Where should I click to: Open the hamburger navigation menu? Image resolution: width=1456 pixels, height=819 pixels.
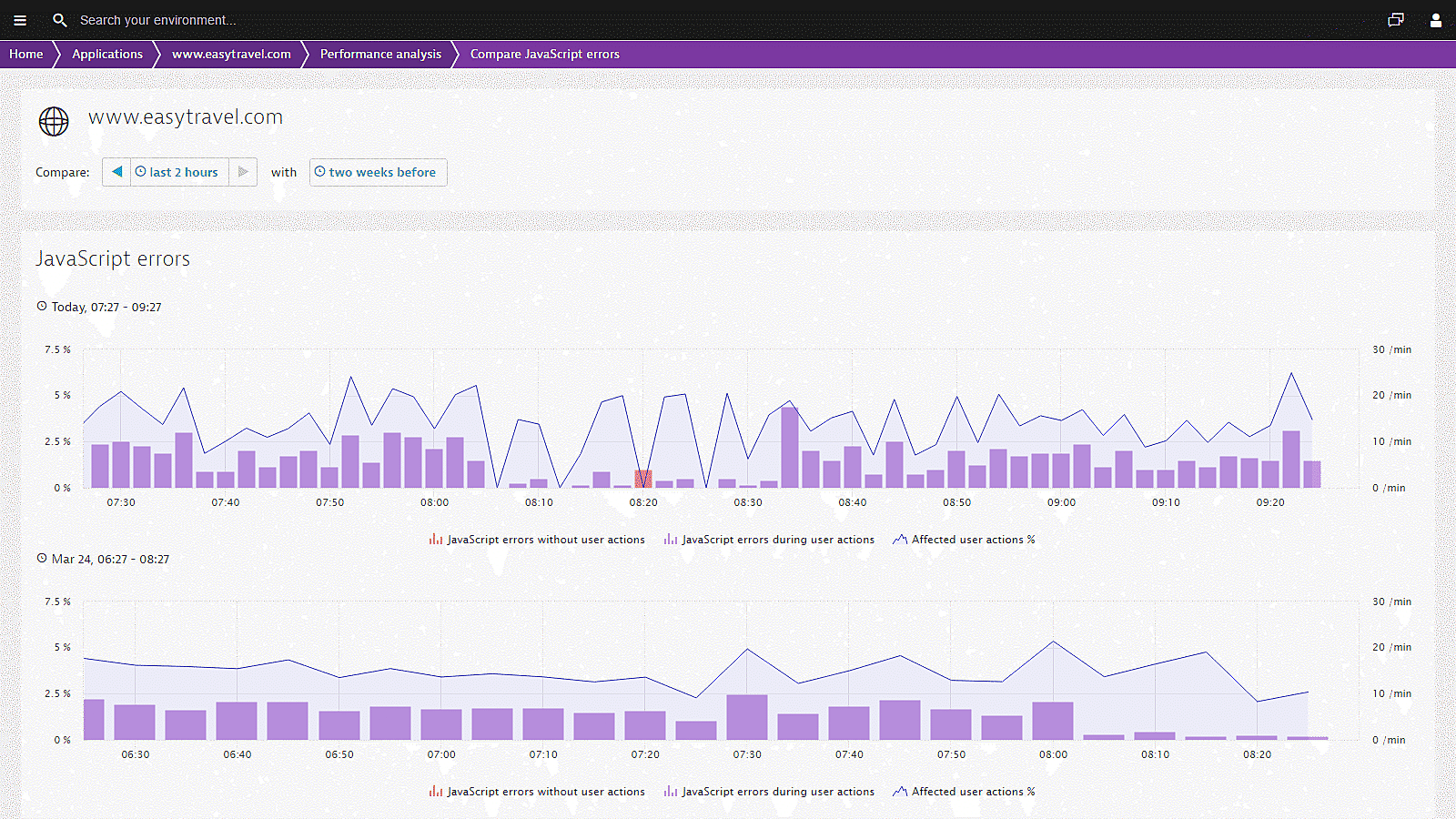20,20
